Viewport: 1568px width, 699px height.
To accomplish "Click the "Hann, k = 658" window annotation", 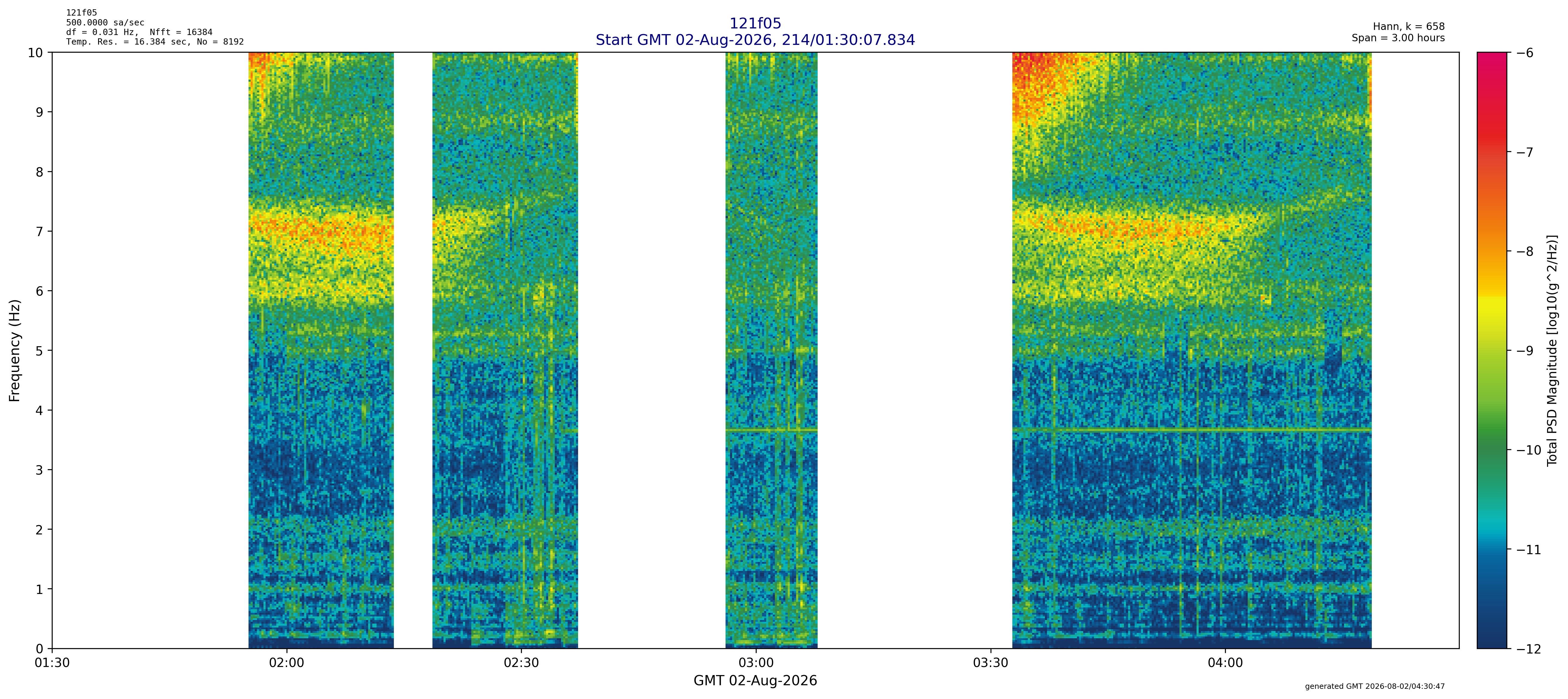I will point(1409,27).
